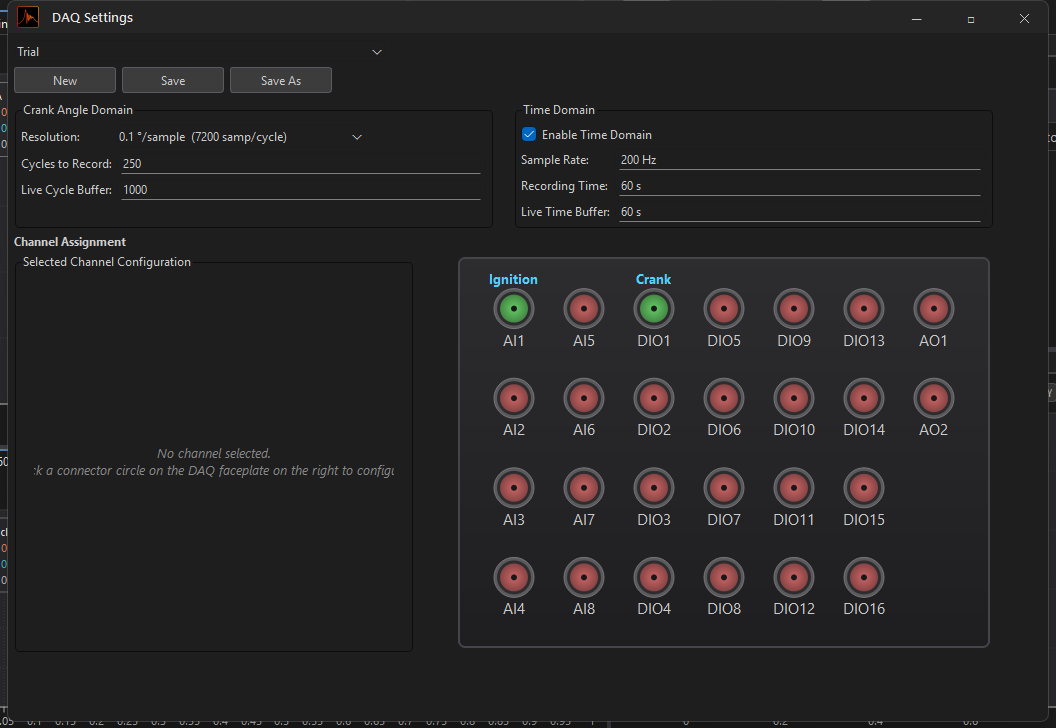The width and height of the screenshot is (1056, 728).
Task: Click the Save button
Action: (173, 80)
